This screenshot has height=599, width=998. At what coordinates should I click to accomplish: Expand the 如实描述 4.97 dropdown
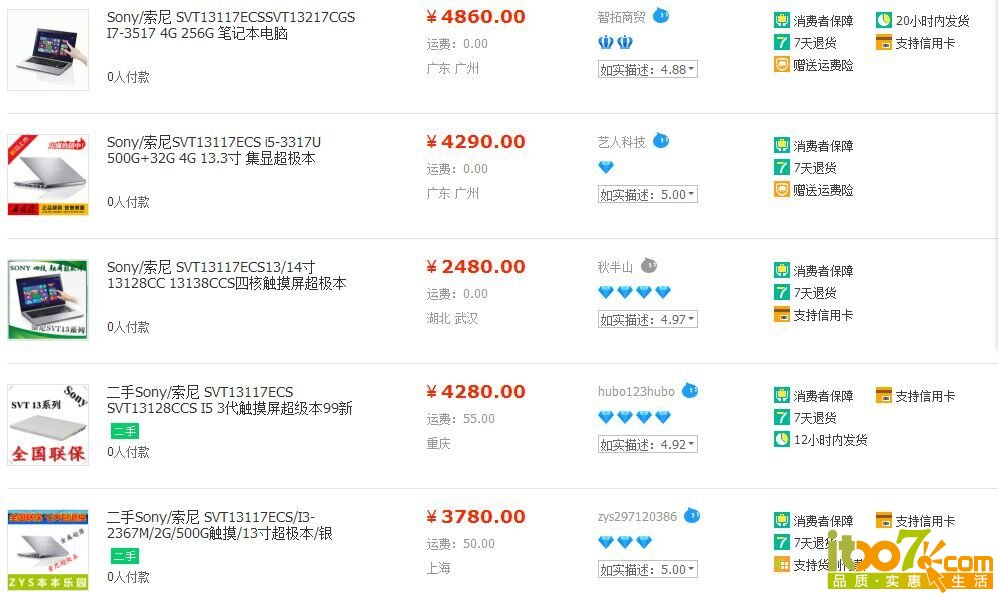648,320
